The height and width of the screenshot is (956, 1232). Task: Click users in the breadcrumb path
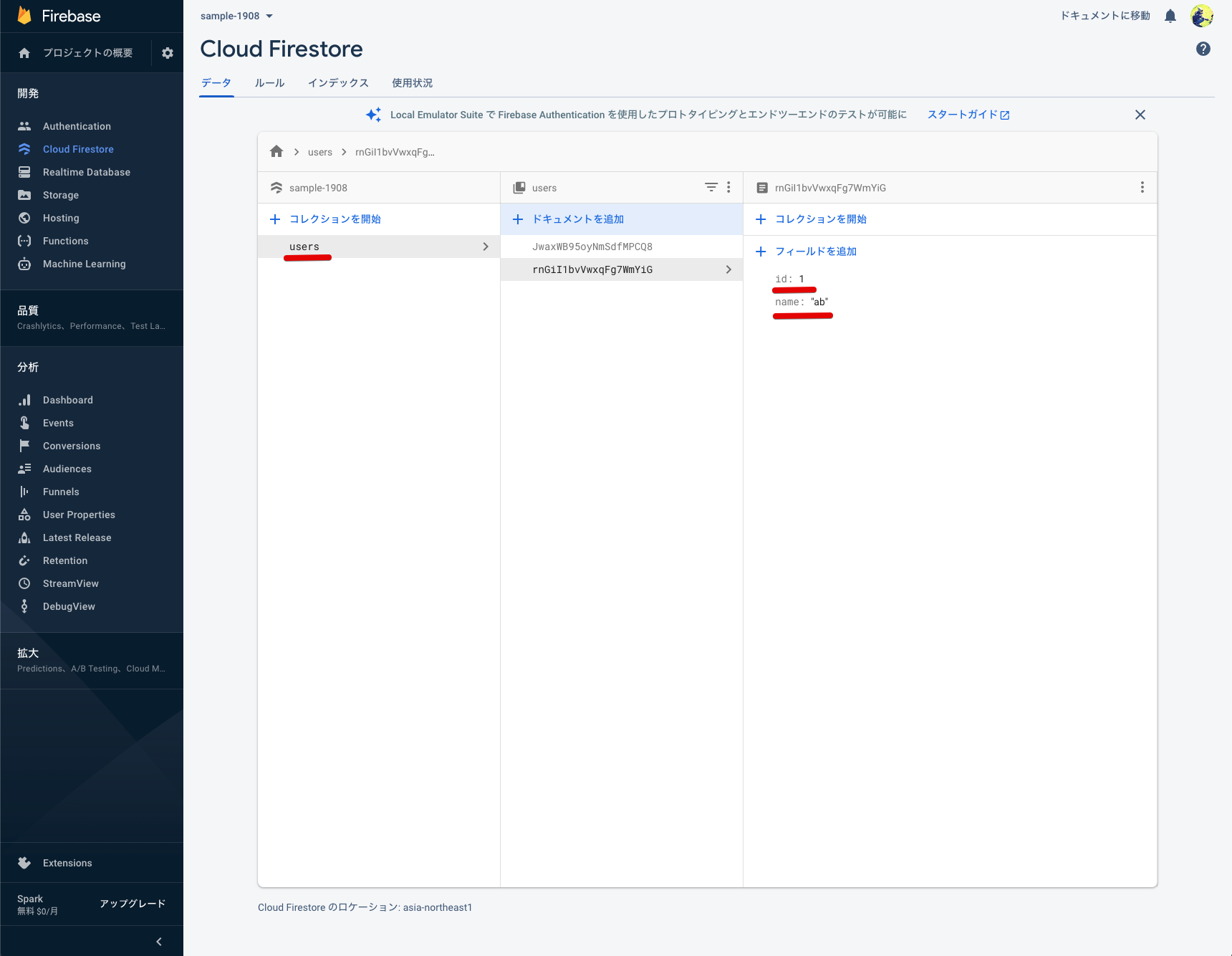point(320,152)
